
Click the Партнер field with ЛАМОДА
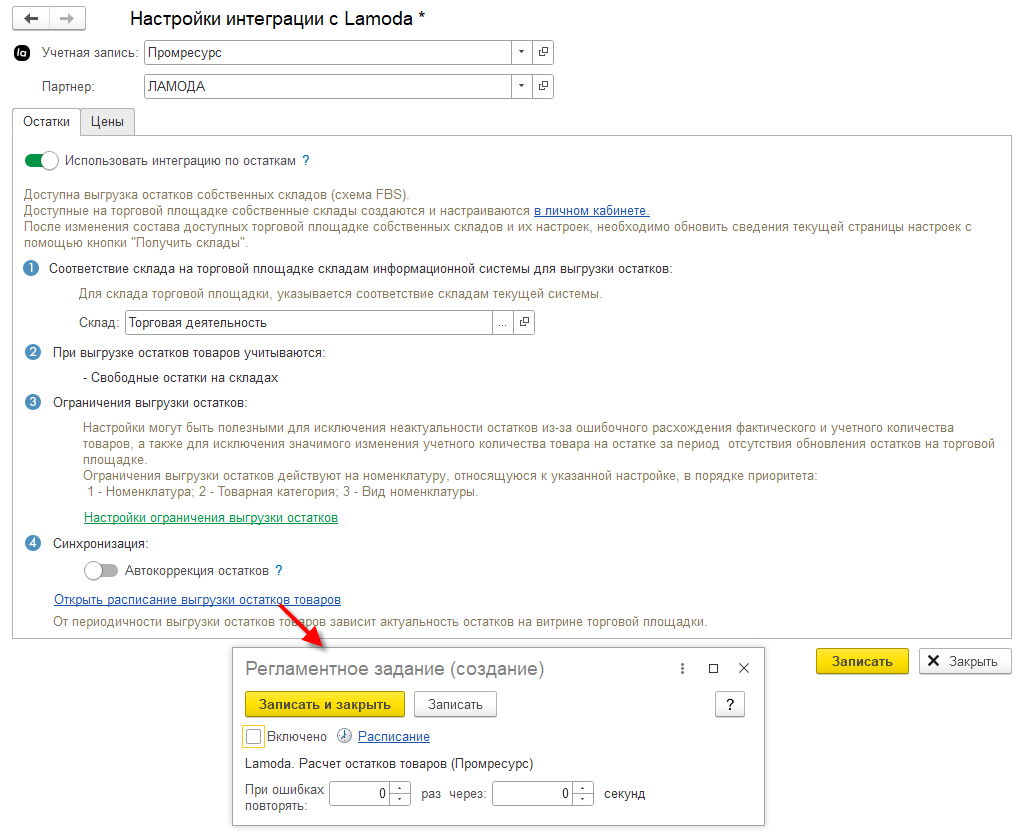(x=327, y=86)
